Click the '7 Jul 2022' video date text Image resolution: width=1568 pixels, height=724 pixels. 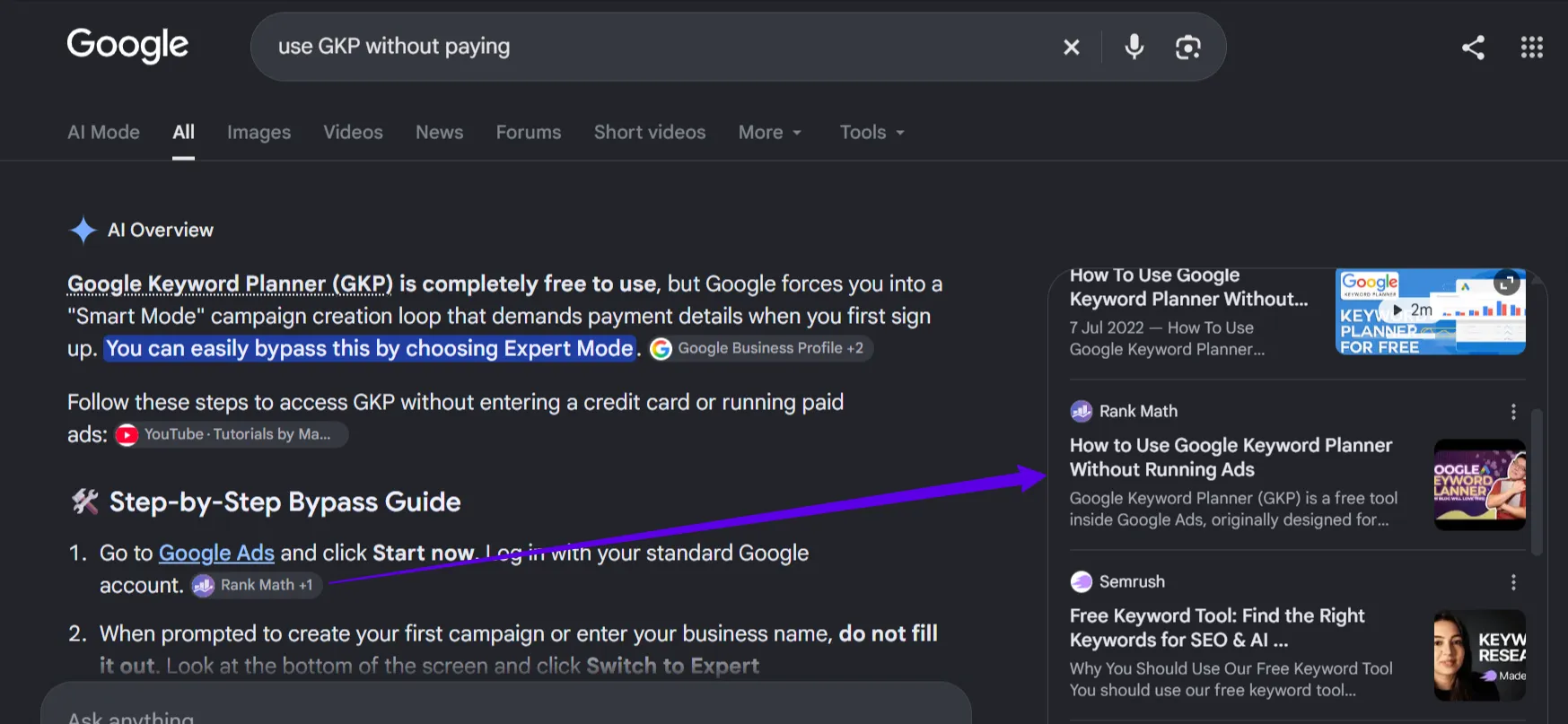pyautogui.click(x=1107, y=327)
